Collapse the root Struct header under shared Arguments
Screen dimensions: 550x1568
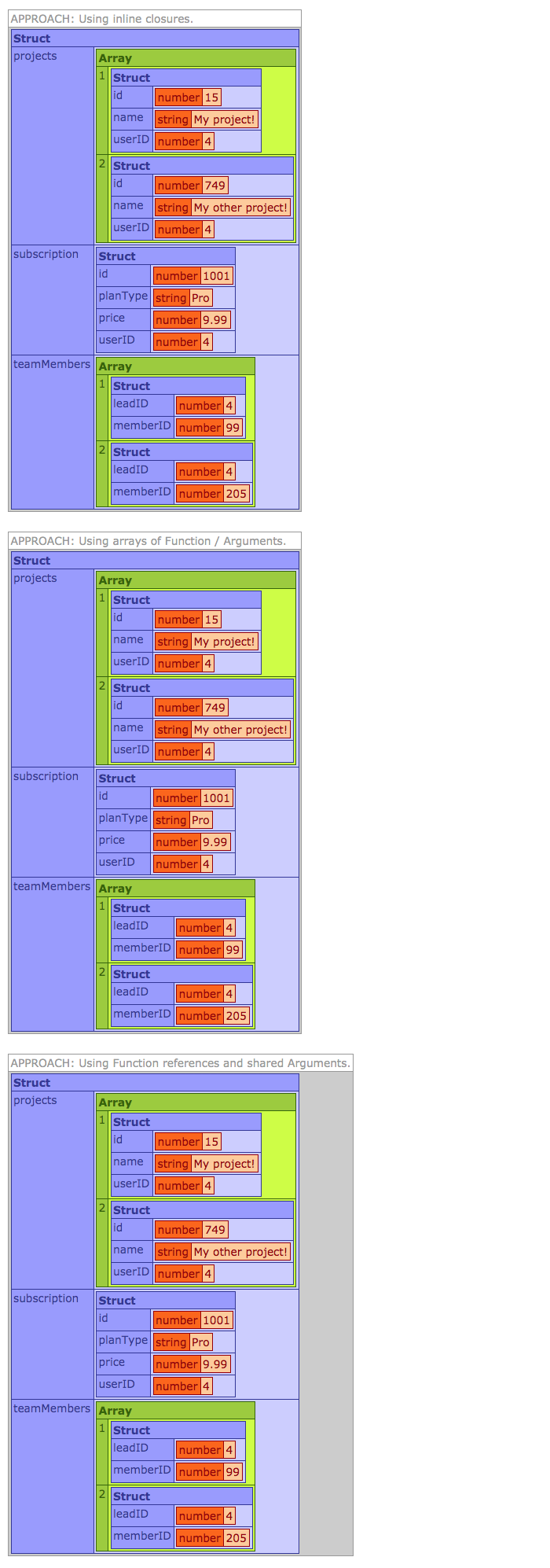pyautogui.click(x=155, y=1083)
